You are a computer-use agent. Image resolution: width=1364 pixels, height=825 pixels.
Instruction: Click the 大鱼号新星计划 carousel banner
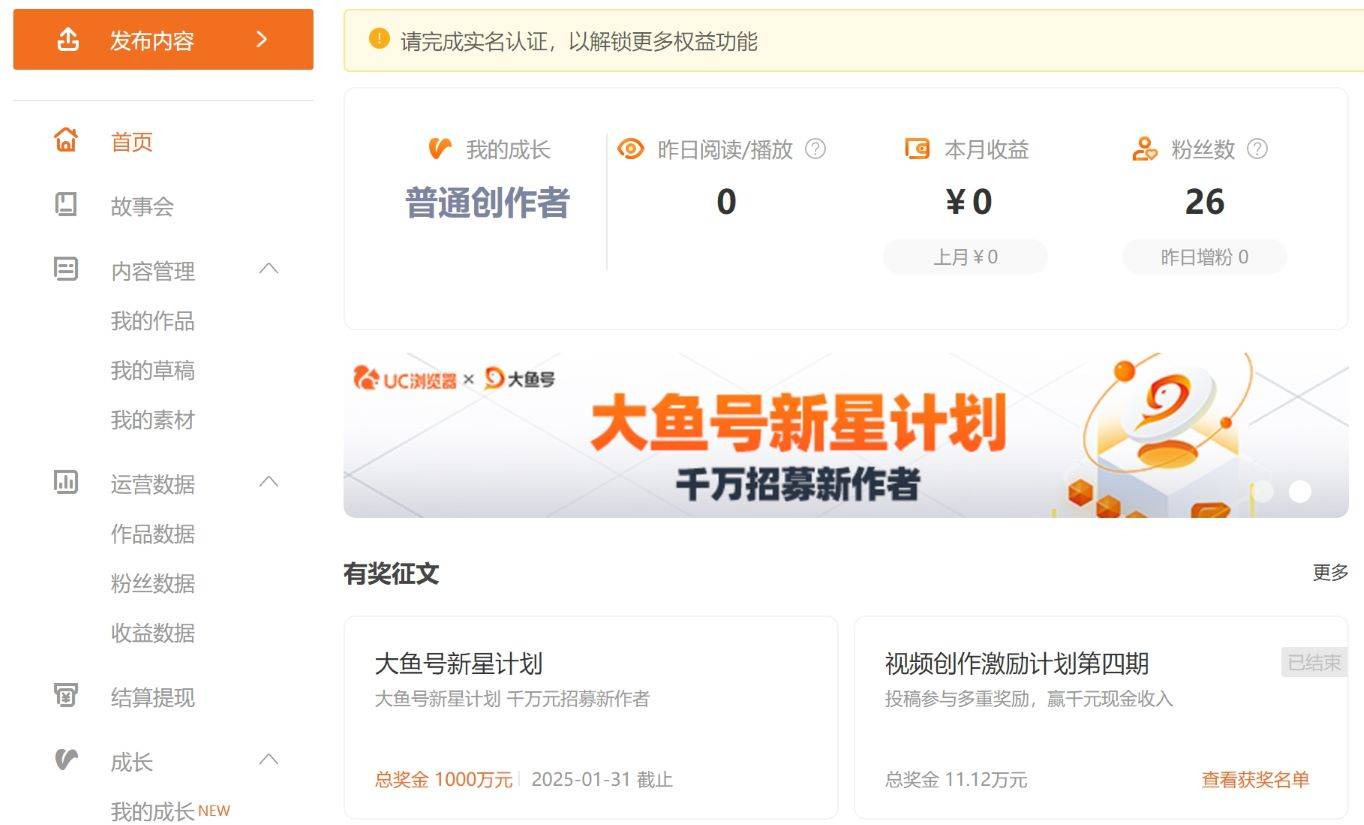[x=846, y=435]
